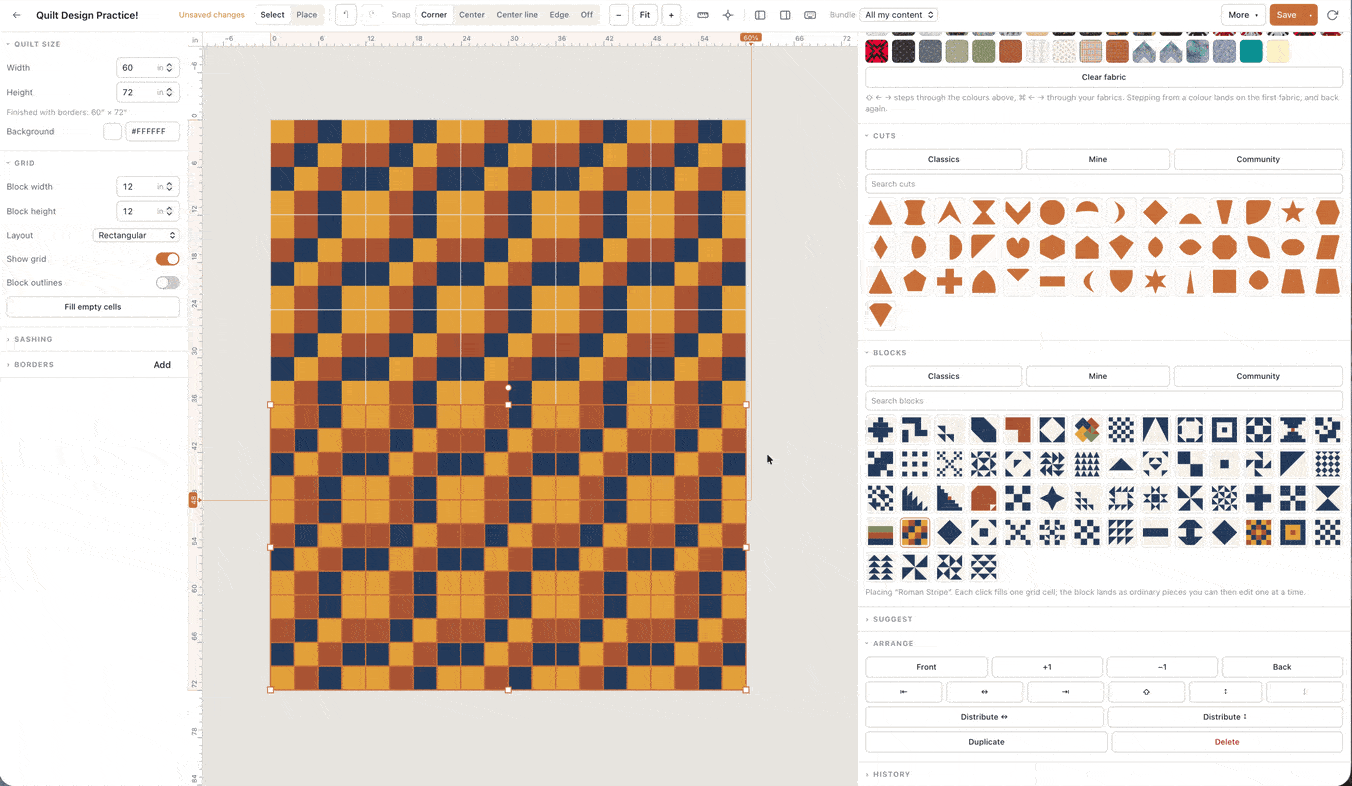Expand the Borders section
This screenshot has width=1352, height=786.
coord(34,365)
